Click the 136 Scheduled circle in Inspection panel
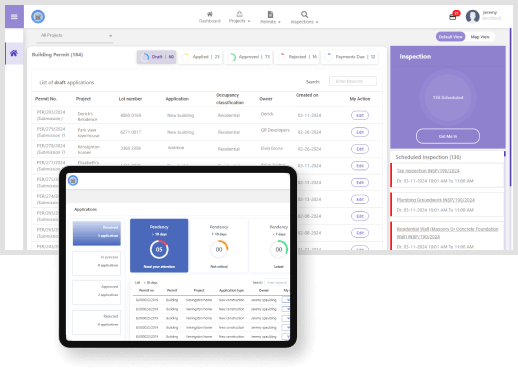The width and height of the screenshot is (518, 374). coord(448,98)
